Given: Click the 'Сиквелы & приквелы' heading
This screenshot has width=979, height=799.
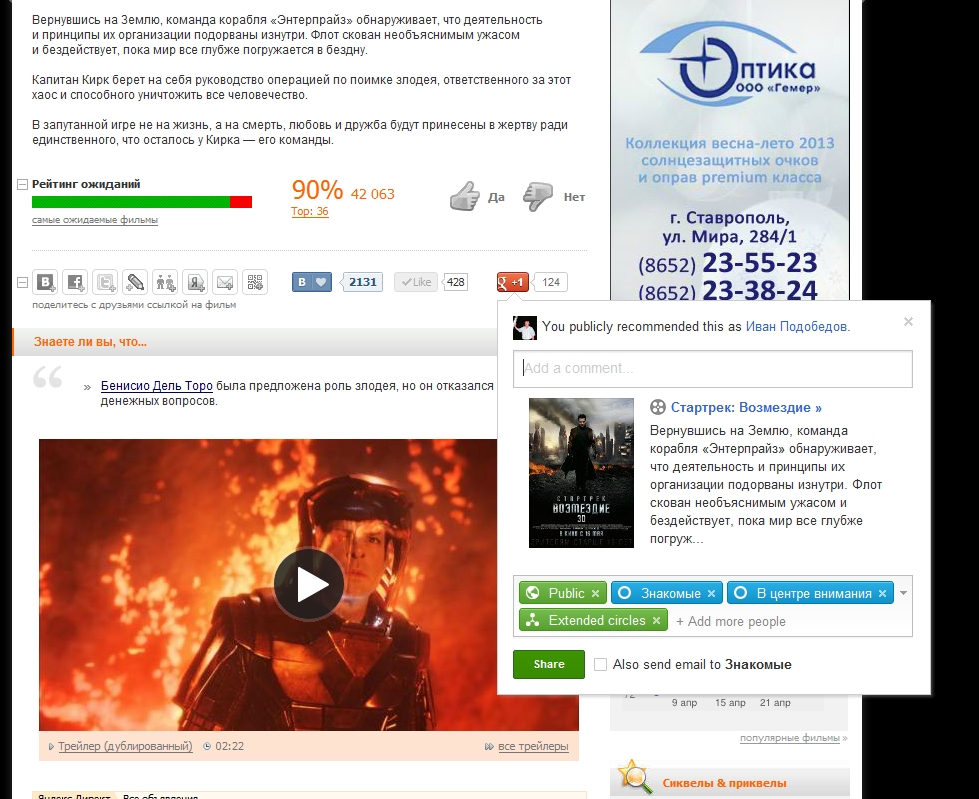Looking at the screenshot, I should tap(724, 783).
